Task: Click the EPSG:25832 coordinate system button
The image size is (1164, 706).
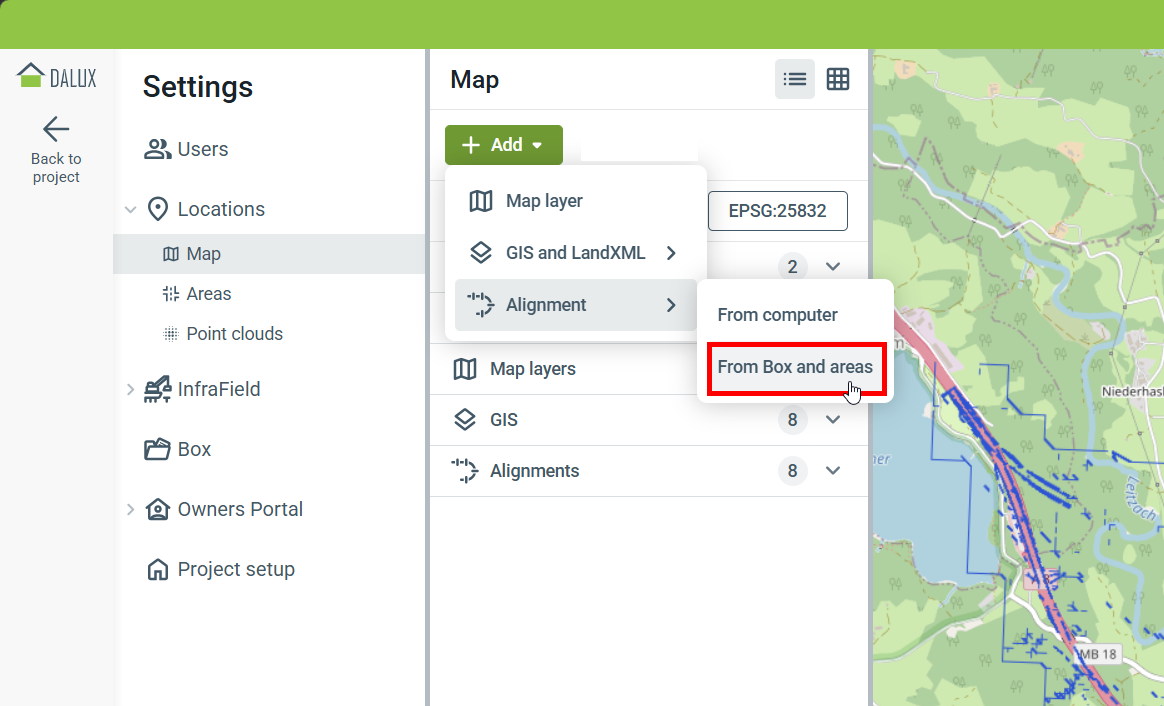Action: point(777,211)
